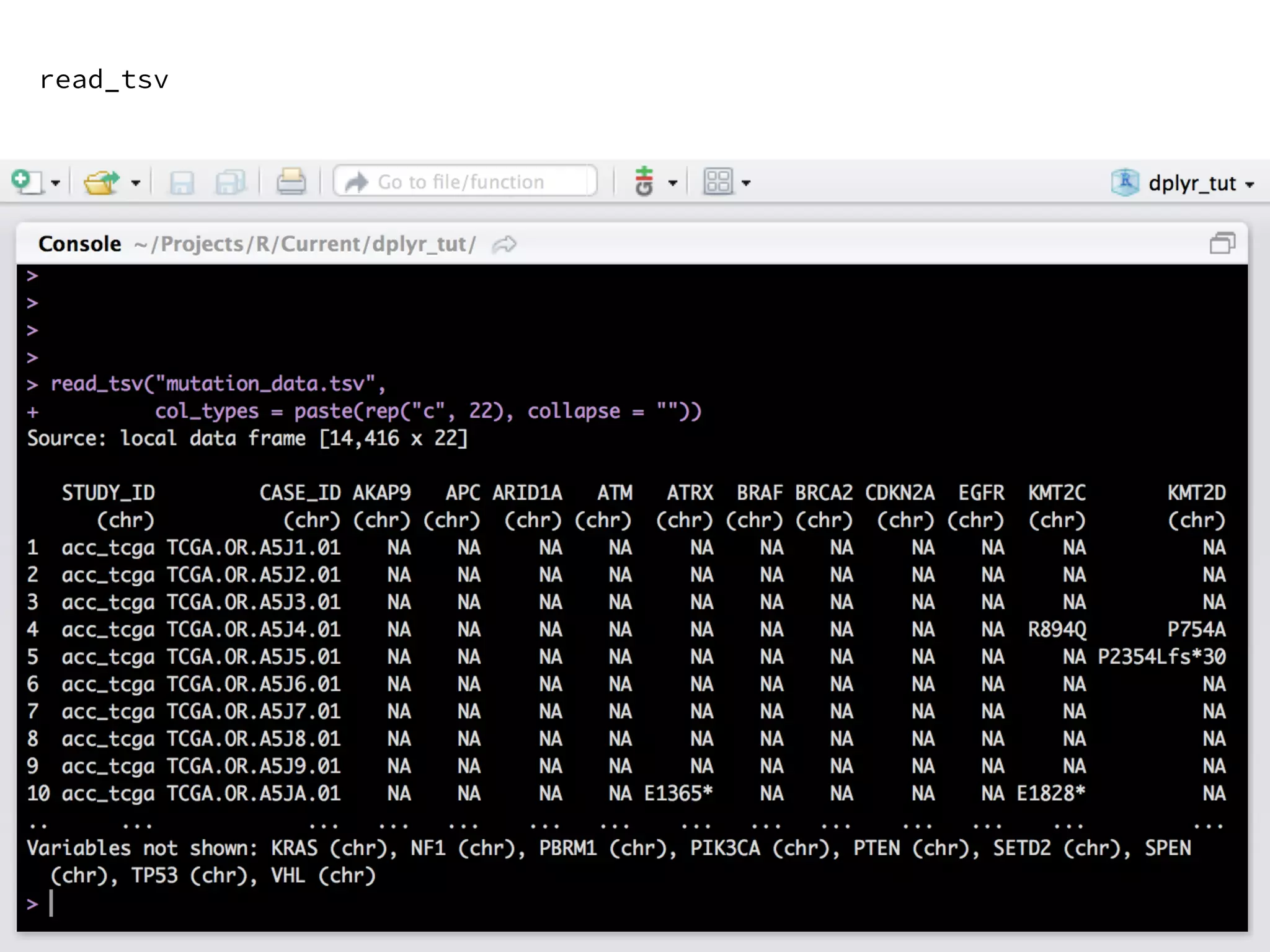The image size is (1270, 952).
Task: Click the version control (git) icon
Action: pyautogui.click(x=644, y=182)
